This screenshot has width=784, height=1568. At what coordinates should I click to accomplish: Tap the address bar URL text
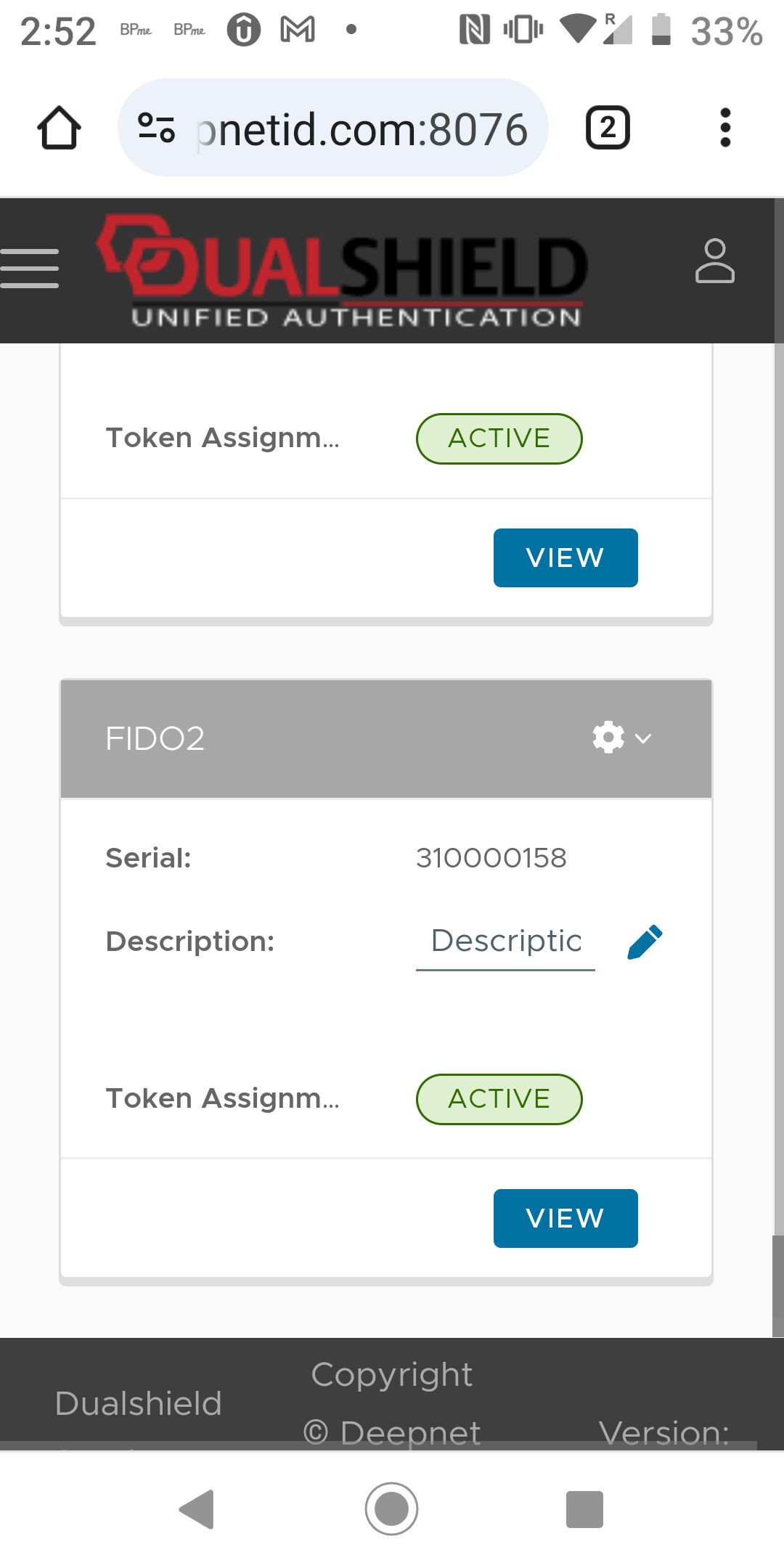point(363,129)
